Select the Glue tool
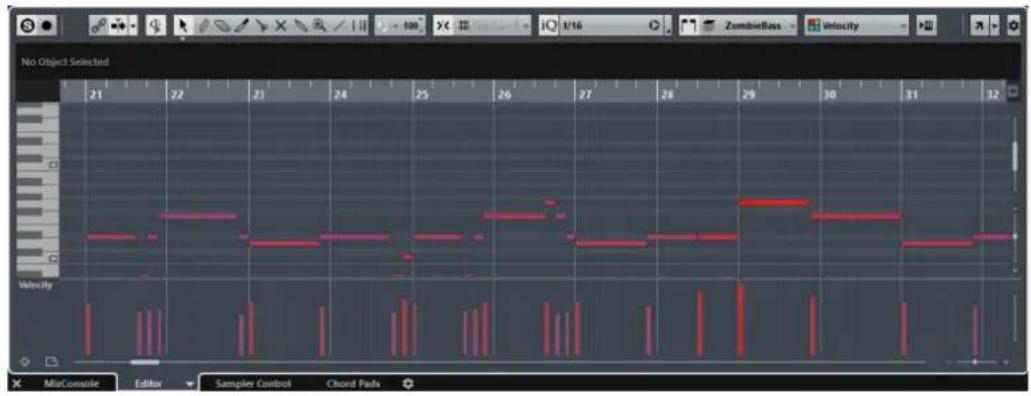This screenshot has width=1031, height=396. tap(300, 25)
